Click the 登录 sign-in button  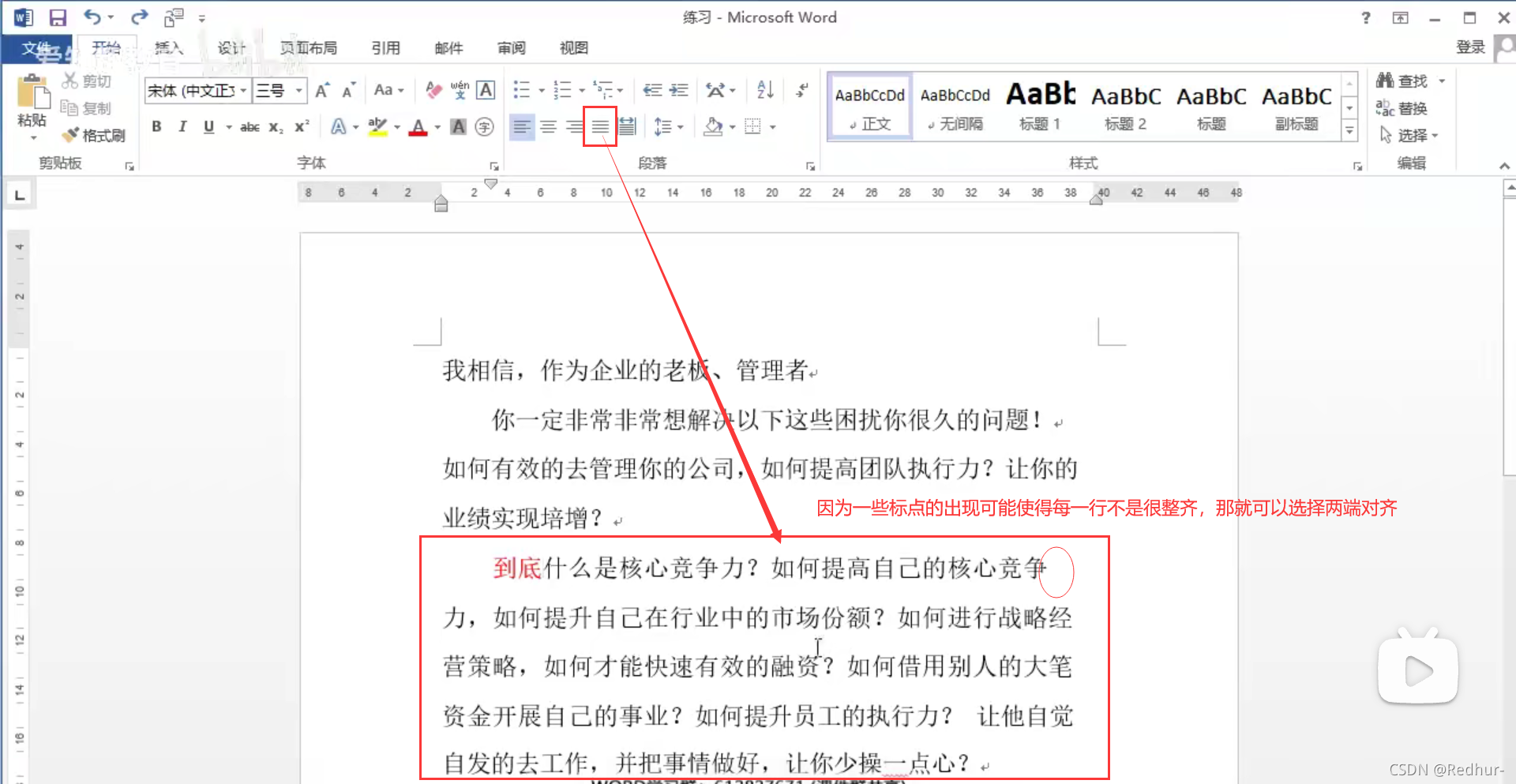tap(1469, 46)
